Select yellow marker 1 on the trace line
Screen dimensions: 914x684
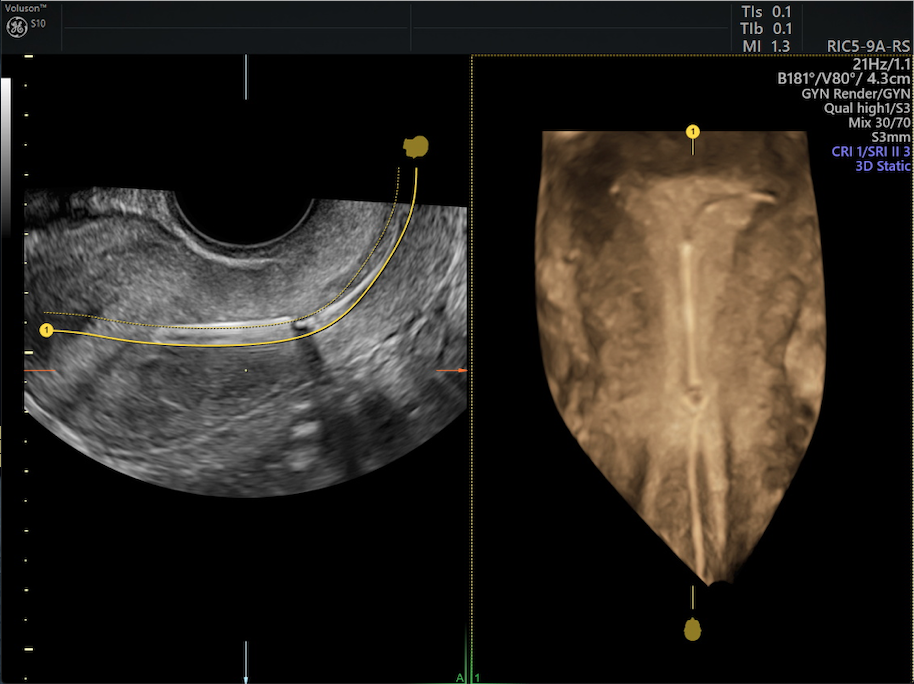point(46,329)
